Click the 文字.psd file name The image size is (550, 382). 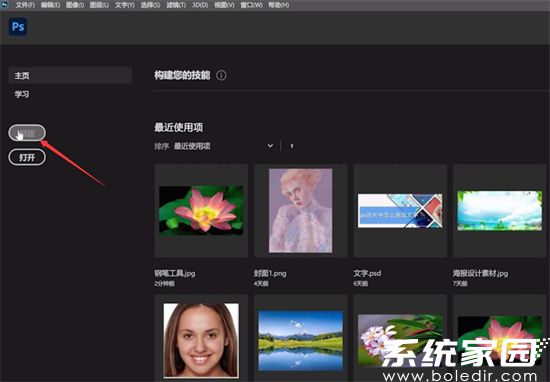367,273
